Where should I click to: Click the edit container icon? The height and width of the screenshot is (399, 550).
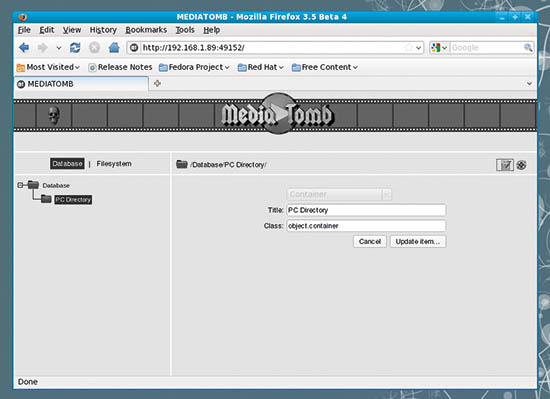click(505, 165)
